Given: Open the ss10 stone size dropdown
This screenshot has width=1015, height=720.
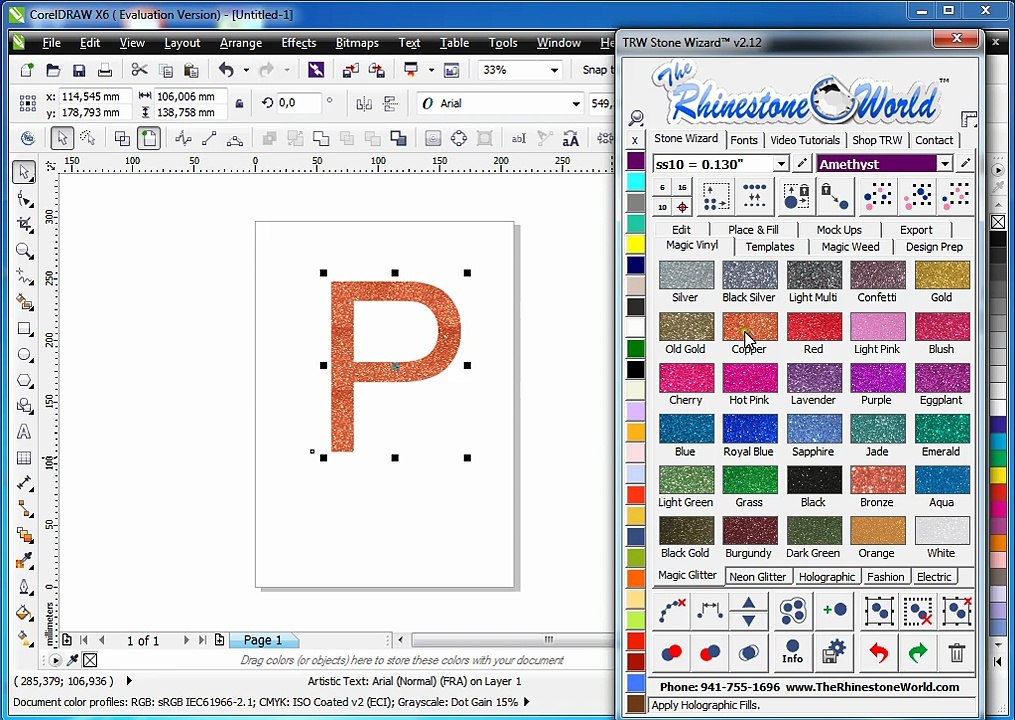Looking at the screenshot, I should click(x=781, y=164).
